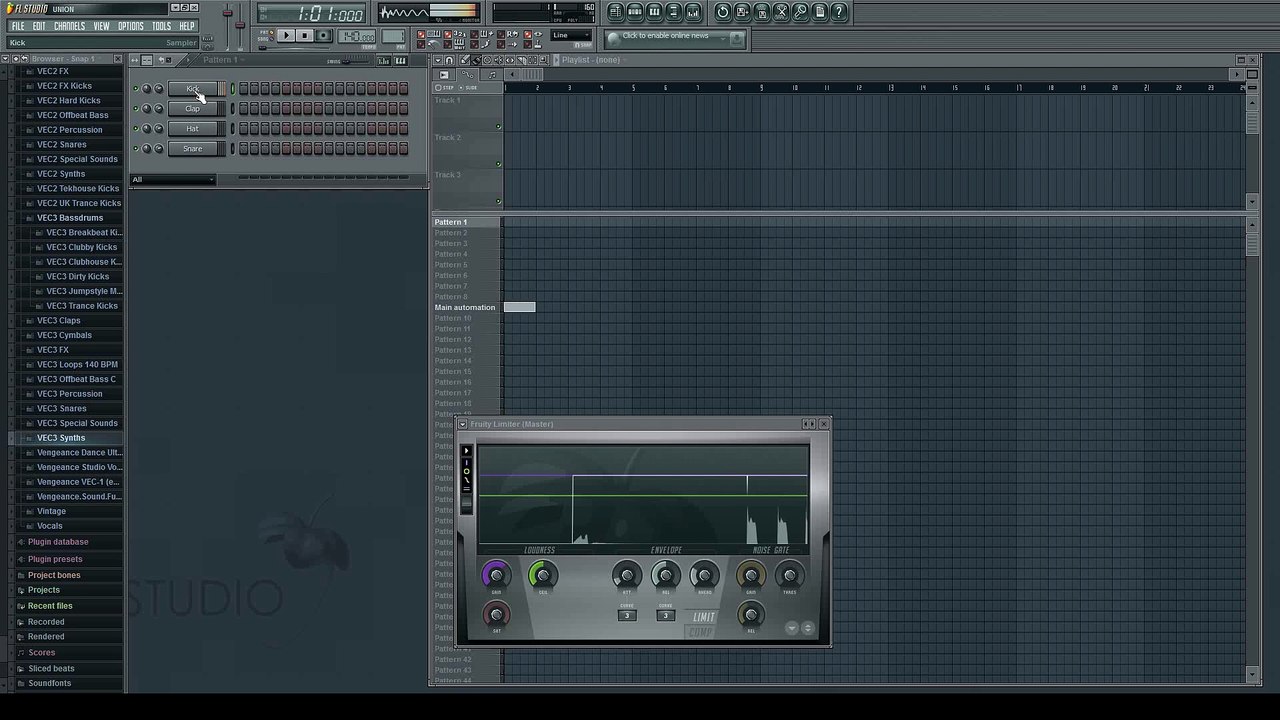Select the VEC3 Synths browser folder
Viewport: 1280px width, 720px height.
[x=61, y=438]
